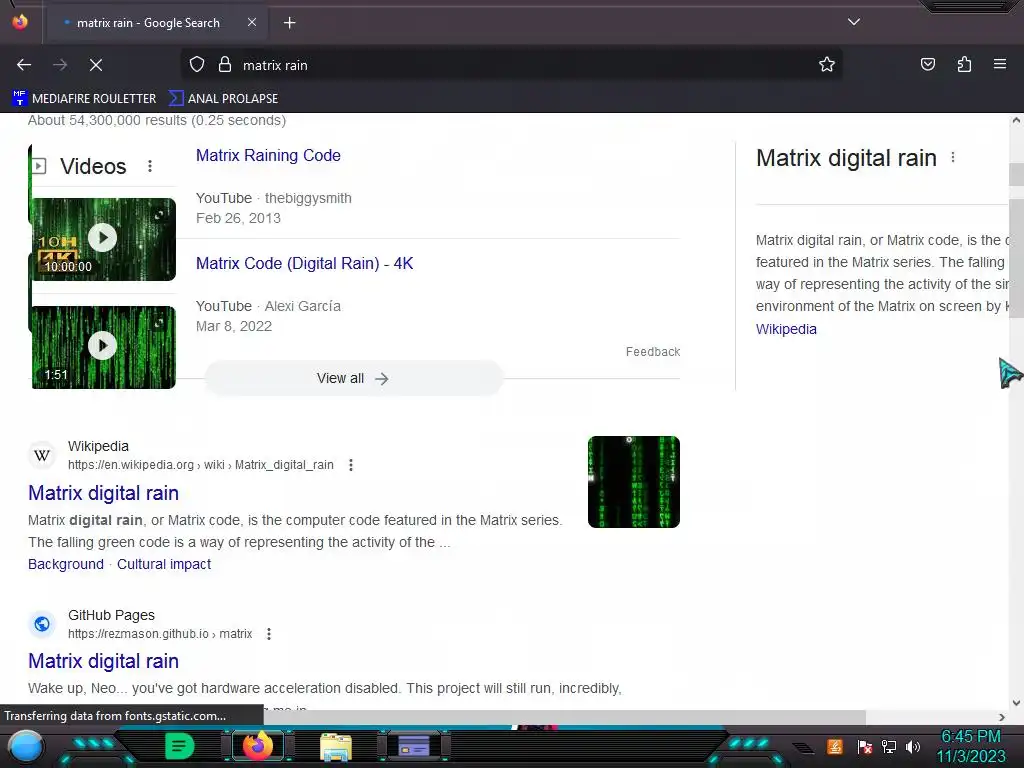Open the Extensions puzzle icon
This screenshot has height=768, width=1024.
click(964, 65)
